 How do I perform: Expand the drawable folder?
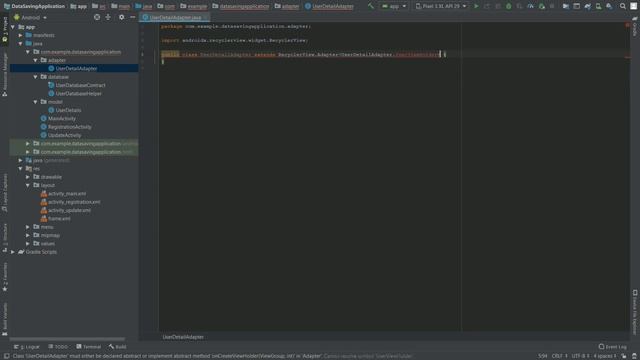[x=28, y=177]
